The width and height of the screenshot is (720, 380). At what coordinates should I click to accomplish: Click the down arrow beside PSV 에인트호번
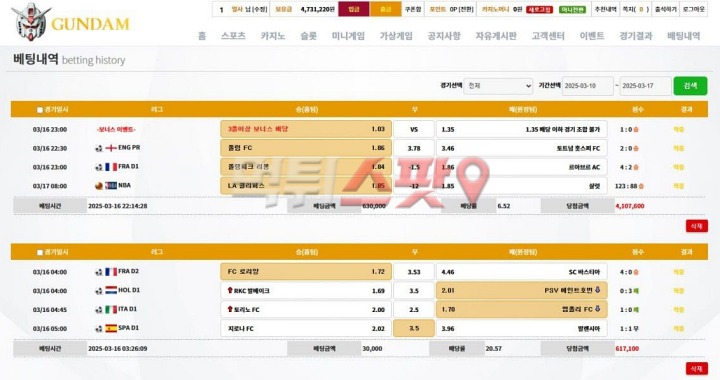tap(597, 290)
